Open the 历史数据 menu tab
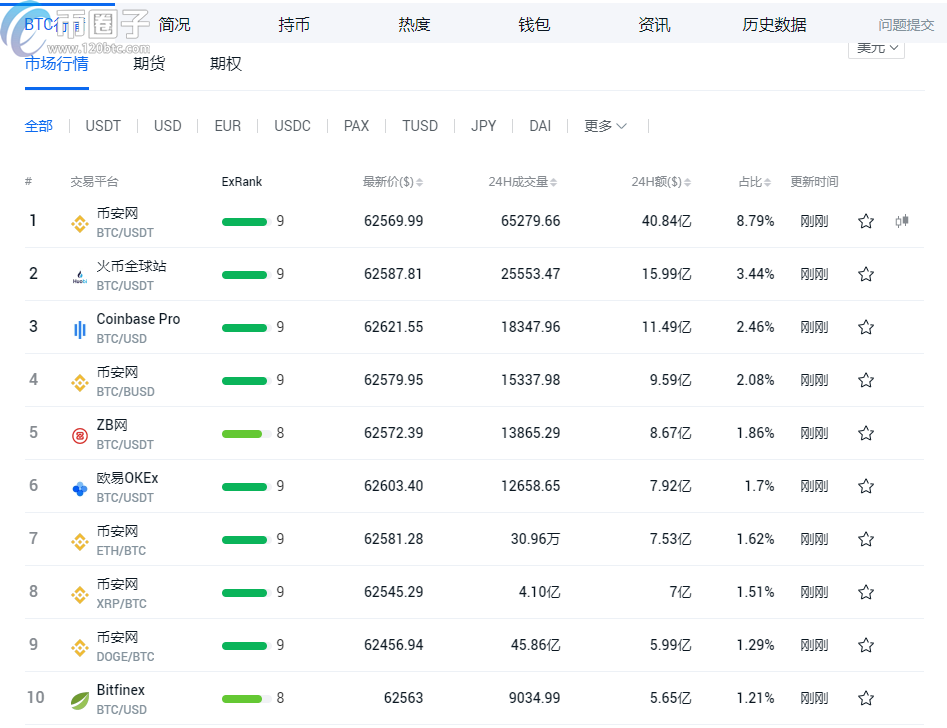This screenshot has width=947, height=728. pyautogui.click(x=774, y=25)
